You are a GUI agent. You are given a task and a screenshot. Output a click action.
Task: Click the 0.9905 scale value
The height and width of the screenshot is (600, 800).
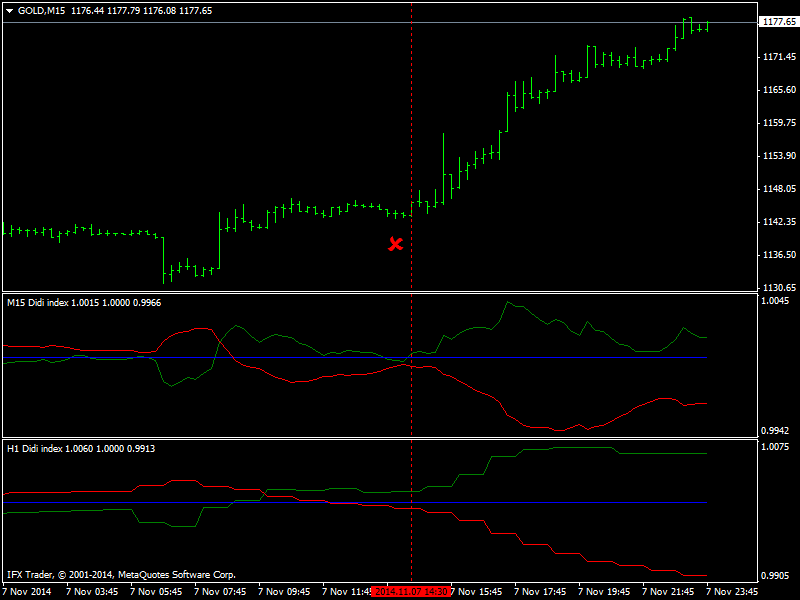click(x=775, y=576)
